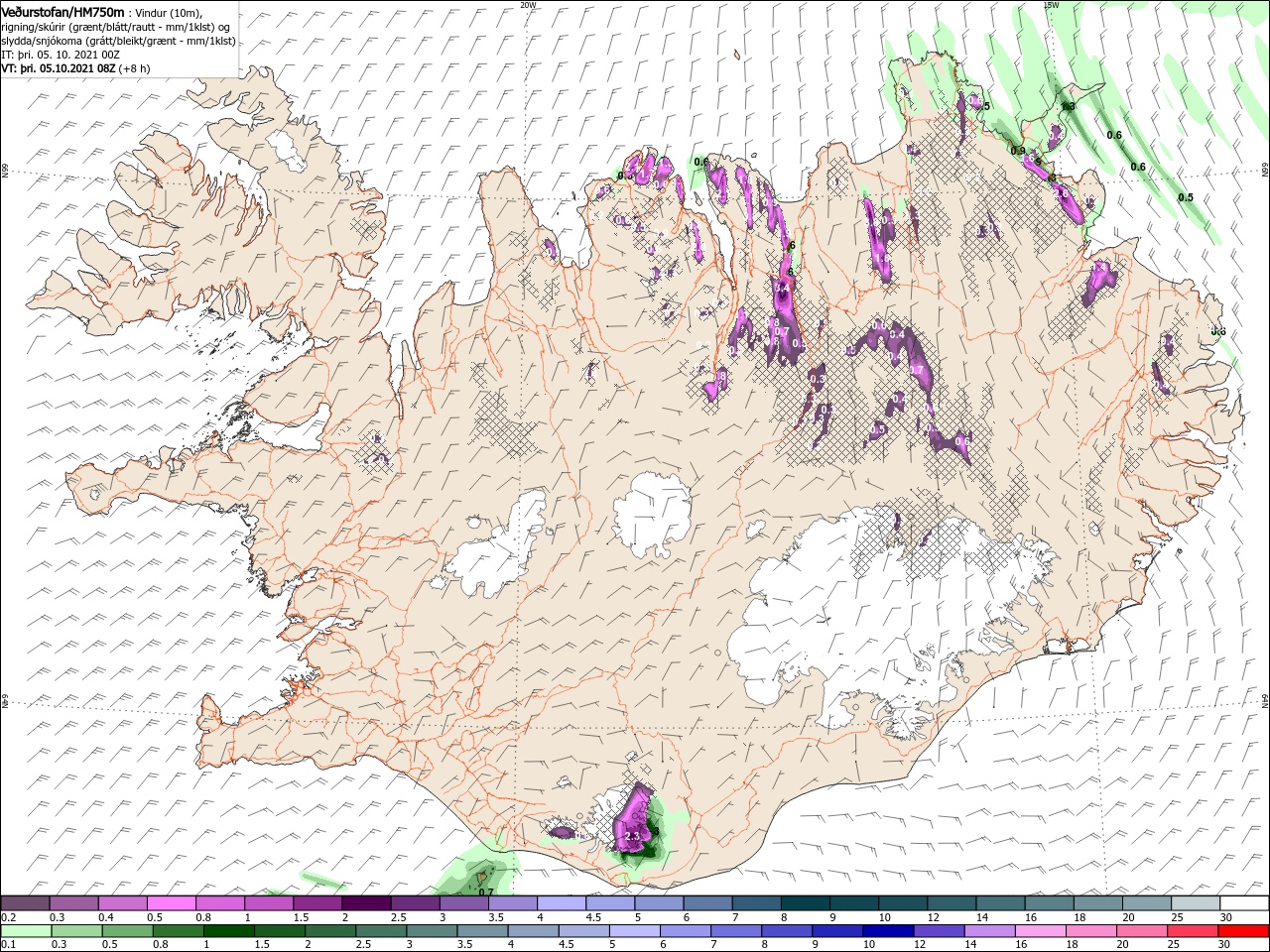Image resolution: width=1270 pixels, height=952 pixels.
Task: Choose top legend swatch between 1 and 1.5
Action: coord(268,903)
